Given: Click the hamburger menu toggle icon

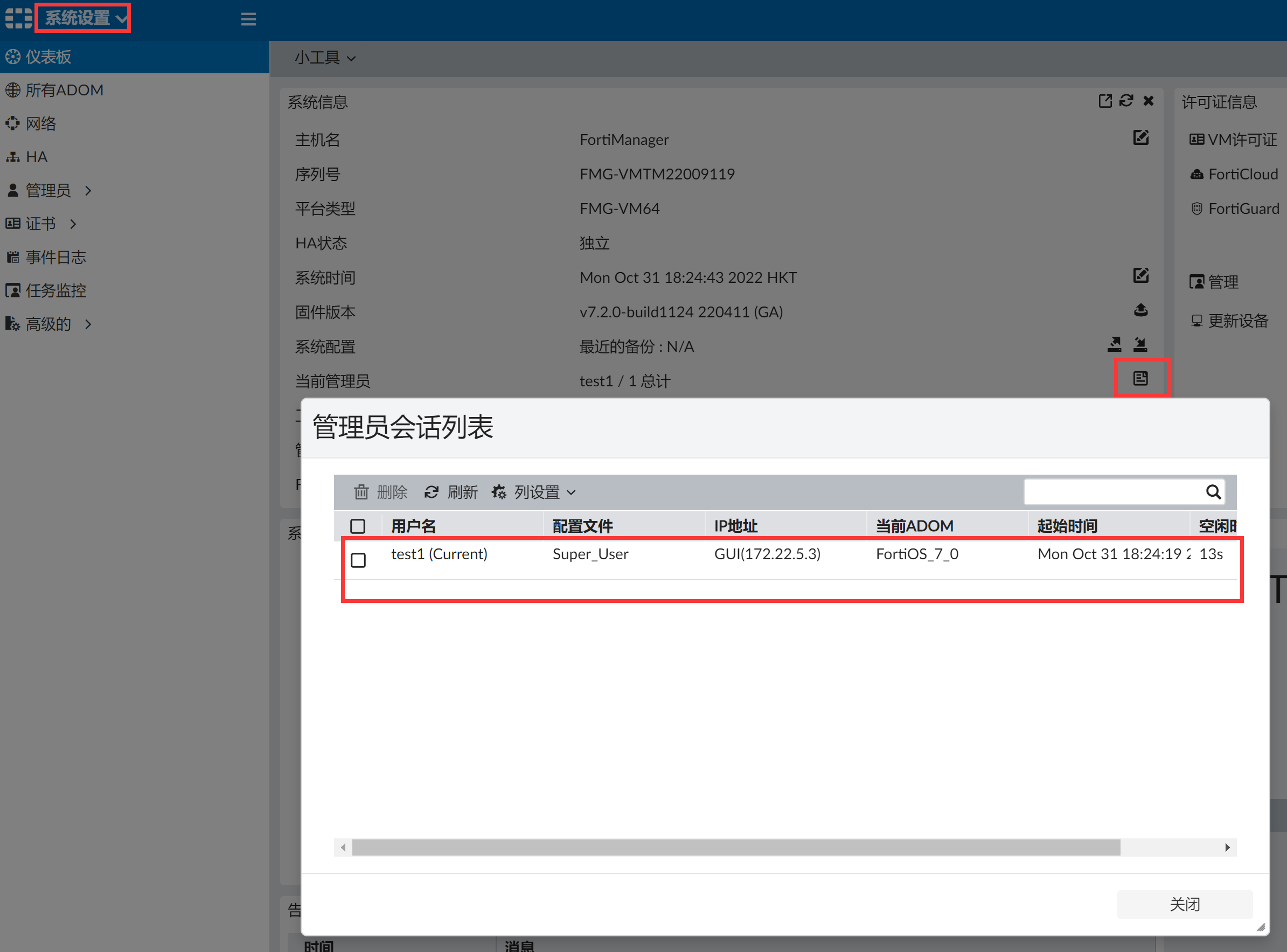Looking at the screenshot, I should (x=248, y=19).
